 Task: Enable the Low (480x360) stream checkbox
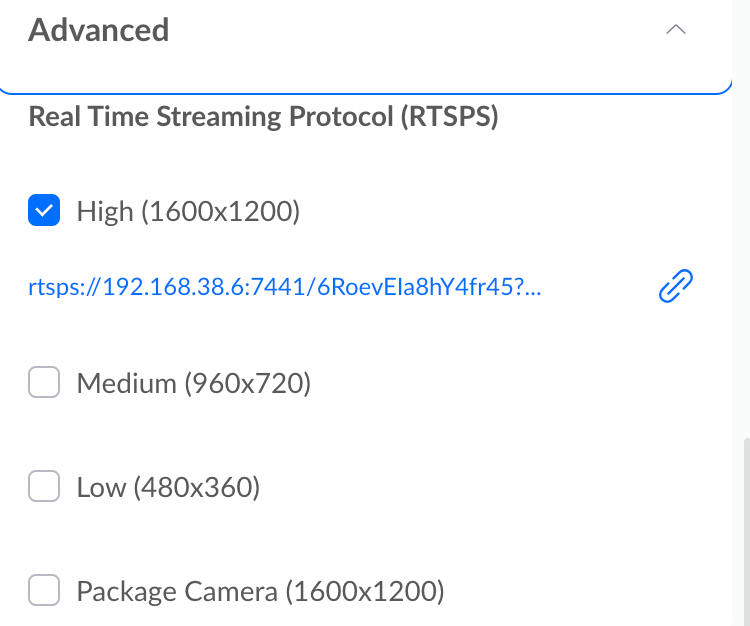pos(44,487)
